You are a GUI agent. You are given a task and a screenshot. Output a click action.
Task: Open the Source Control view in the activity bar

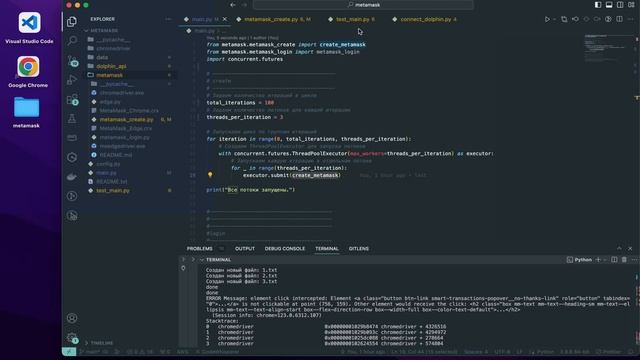[72, 61]
